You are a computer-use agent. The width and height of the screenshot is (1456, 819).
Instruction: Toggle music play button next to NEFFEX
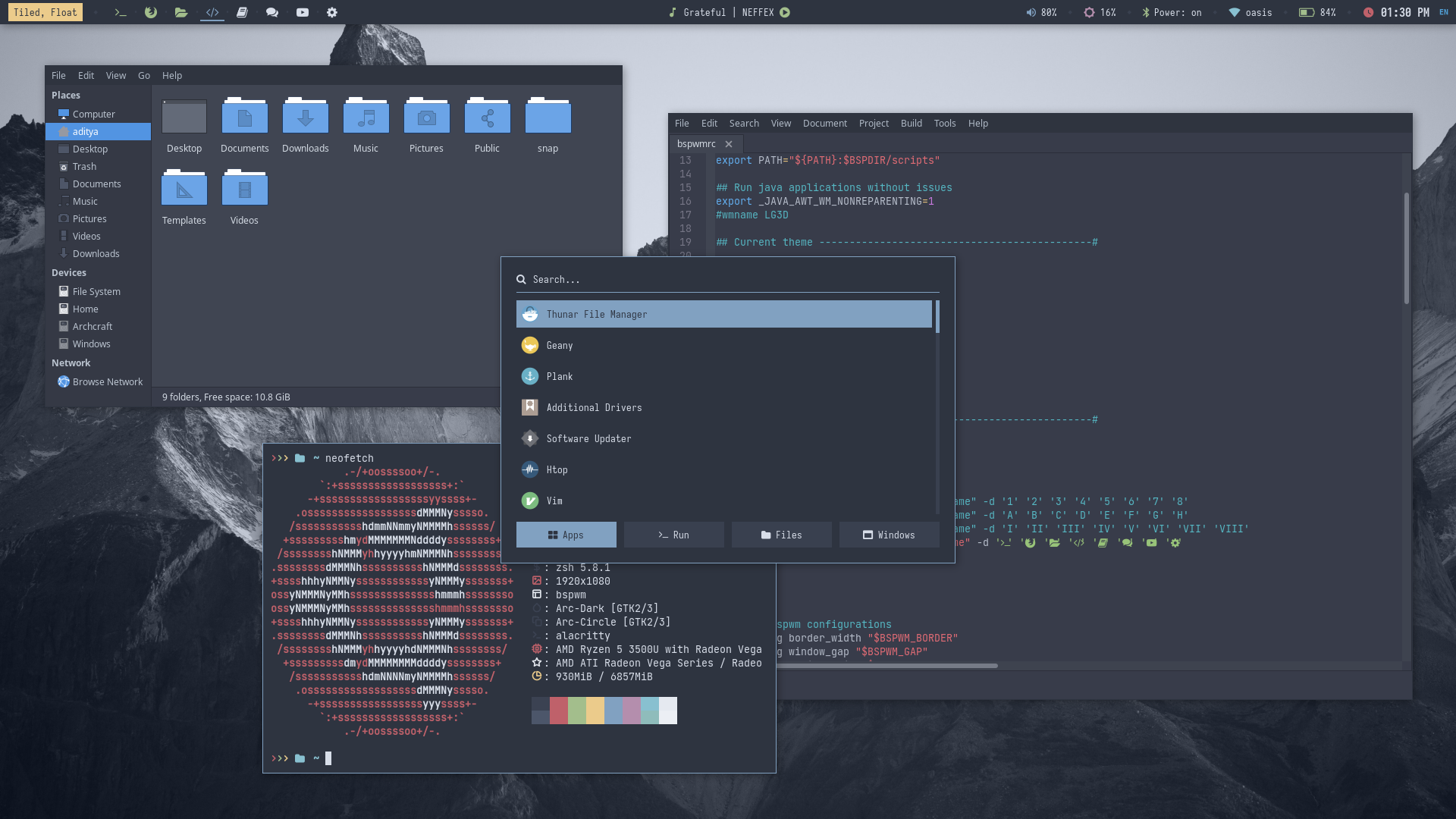[785, 12]
